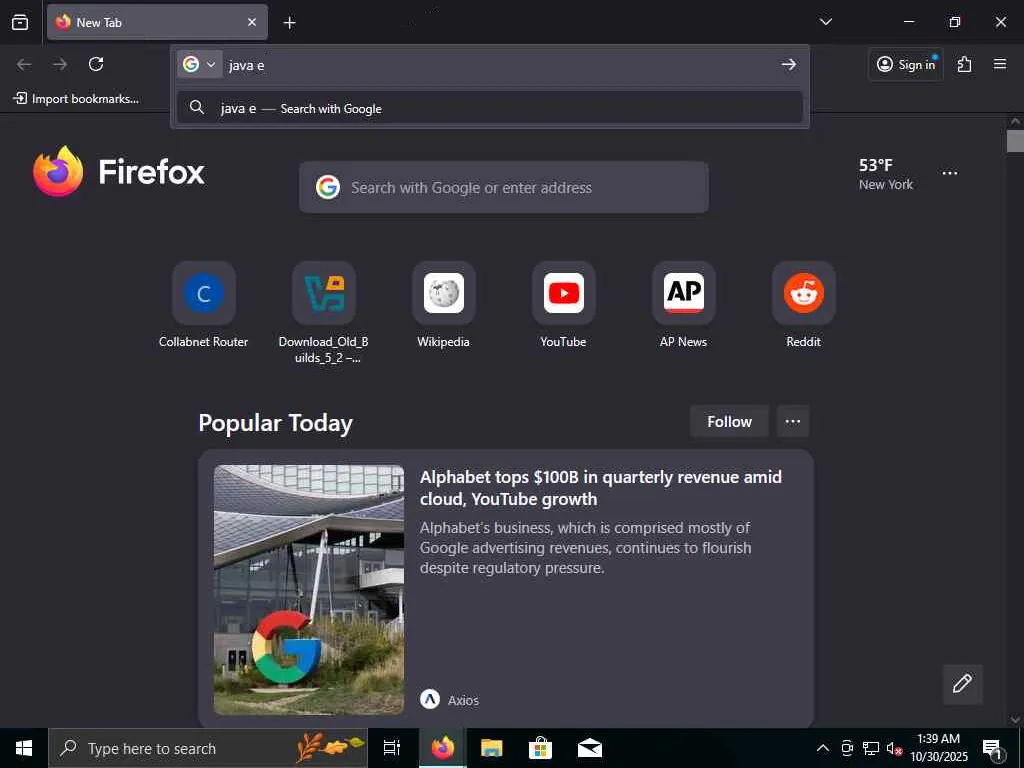Open Popular Today three-dot options menu
The image size is (1024, 768).
(x=793, y=421)
